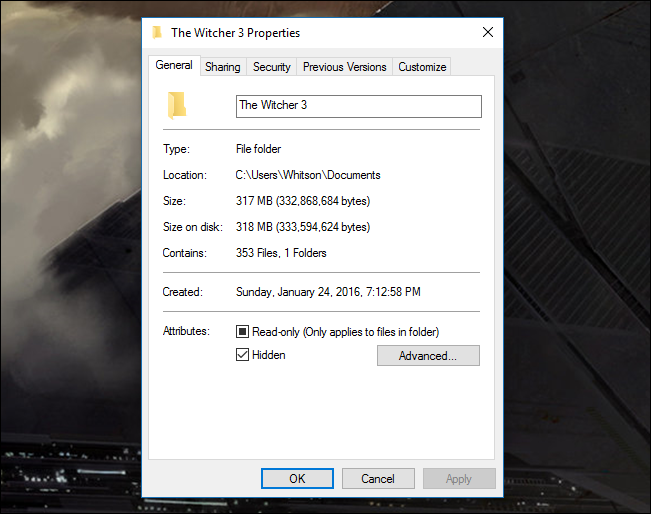The height and width of the screenshot is (514, 651).
Task: Switch to the Sharing tab
Action: pyautogui.click(x=223, y=67)
